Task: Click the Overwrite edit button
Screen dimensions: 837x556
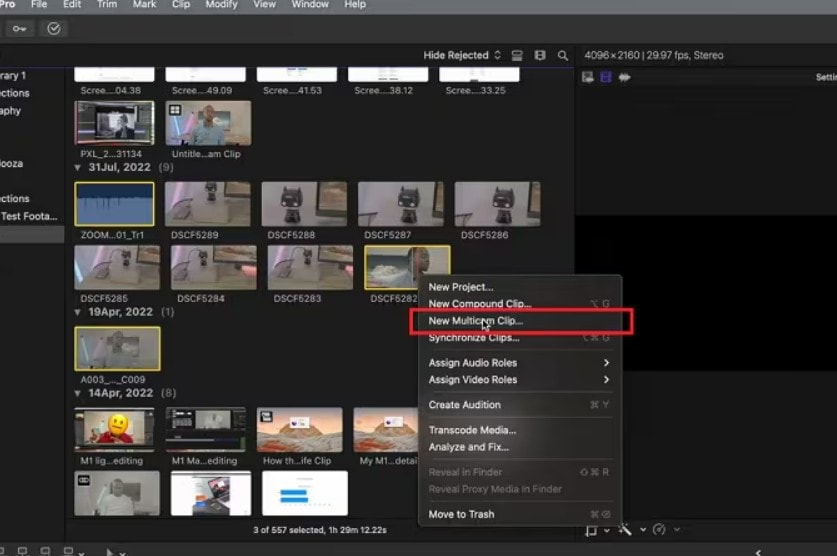Action: tap(68, 551)
